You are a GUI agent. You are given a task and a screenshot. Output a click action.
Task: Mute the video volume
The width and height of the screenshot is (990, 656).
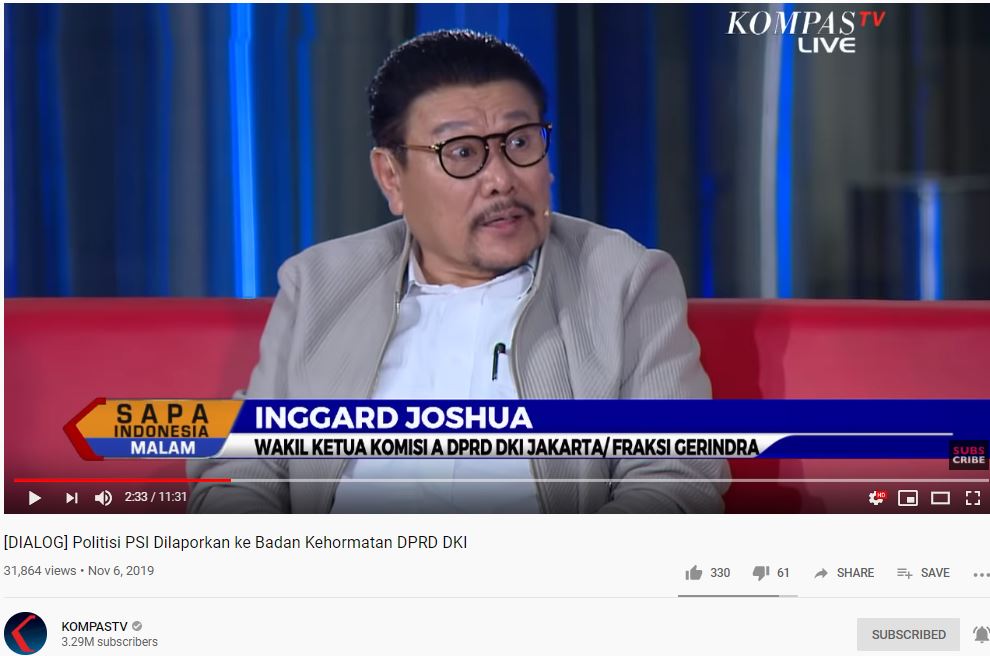103,498
